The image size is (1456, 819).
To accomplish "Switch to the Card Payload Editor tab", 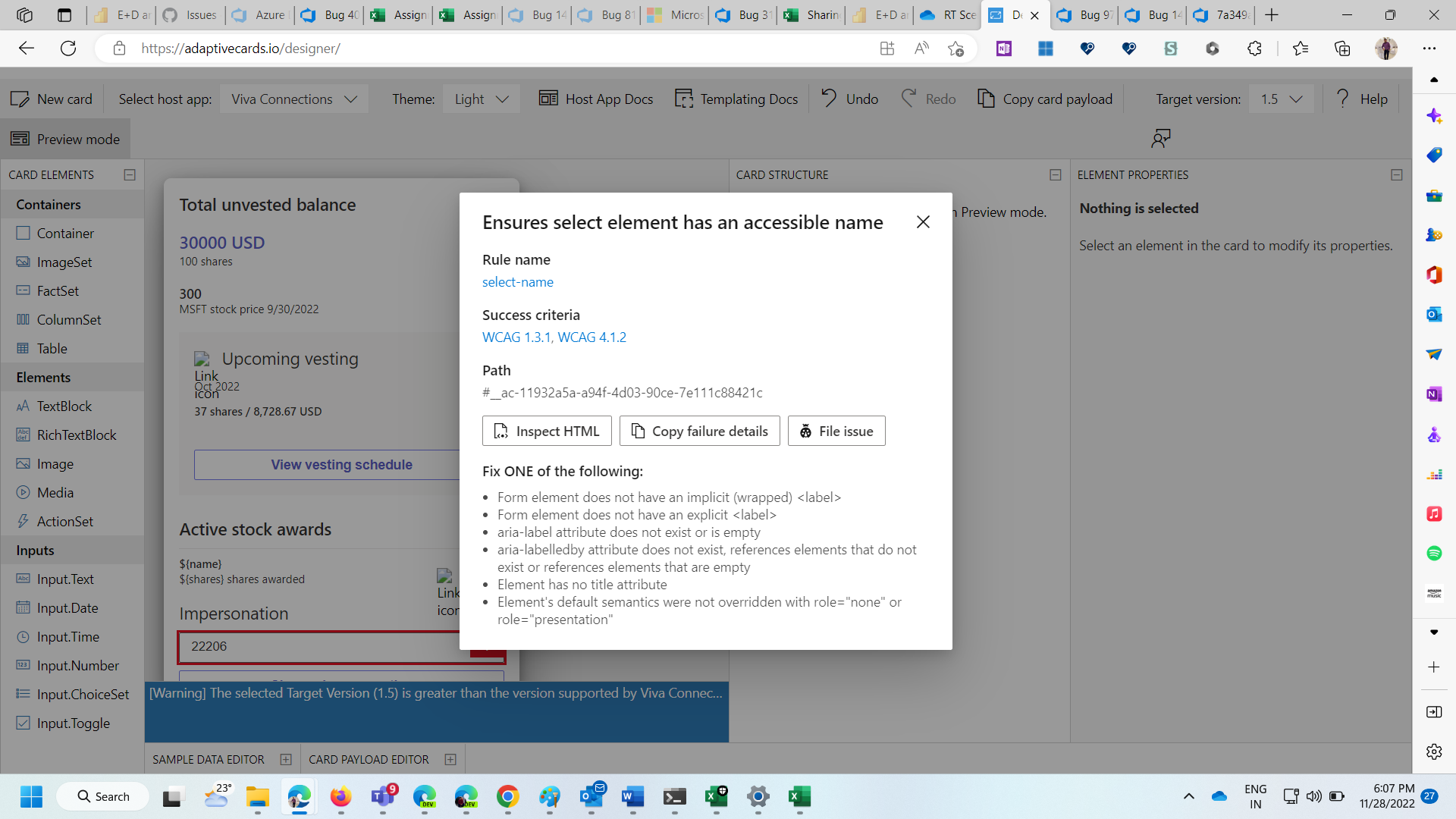I will (x=369, y=759).
